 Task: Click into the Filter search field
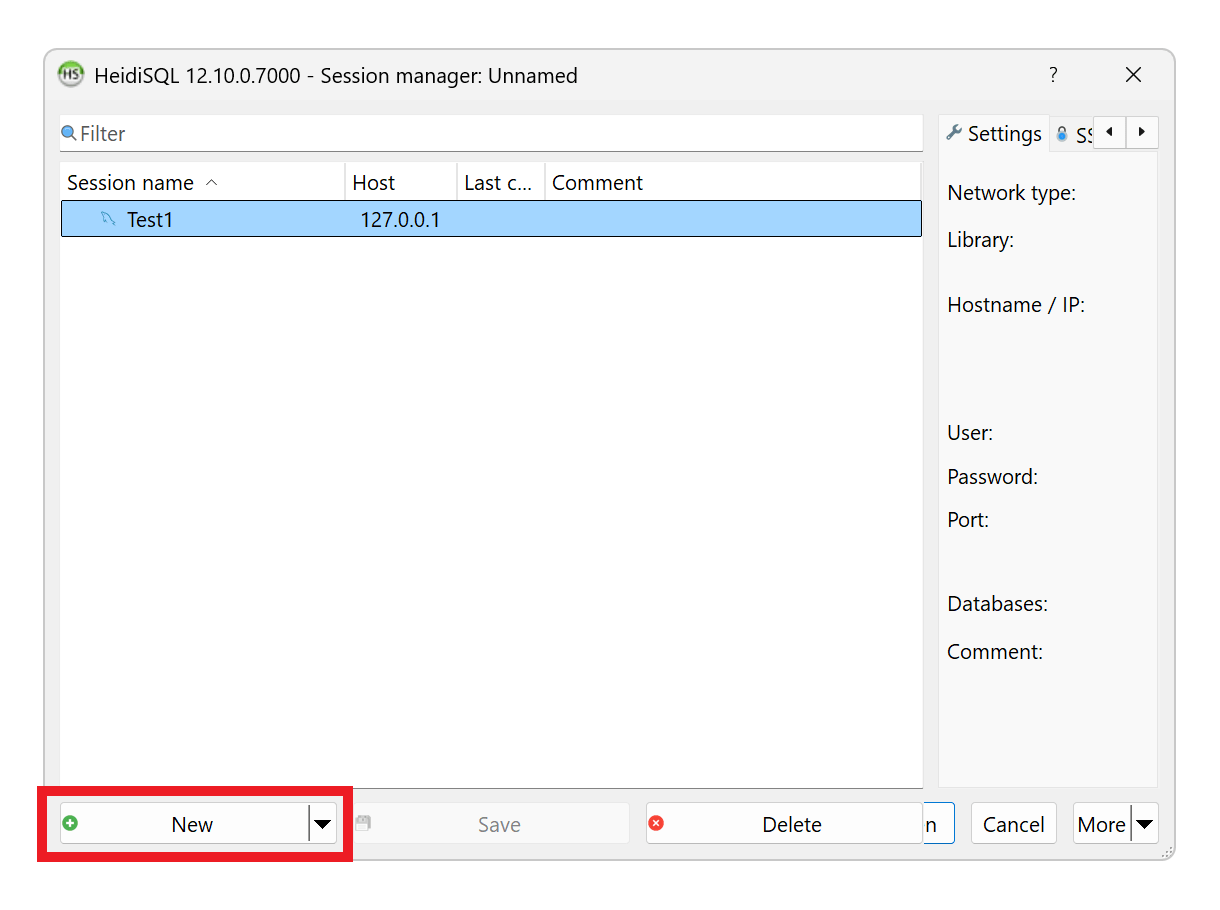click(491, 133)
